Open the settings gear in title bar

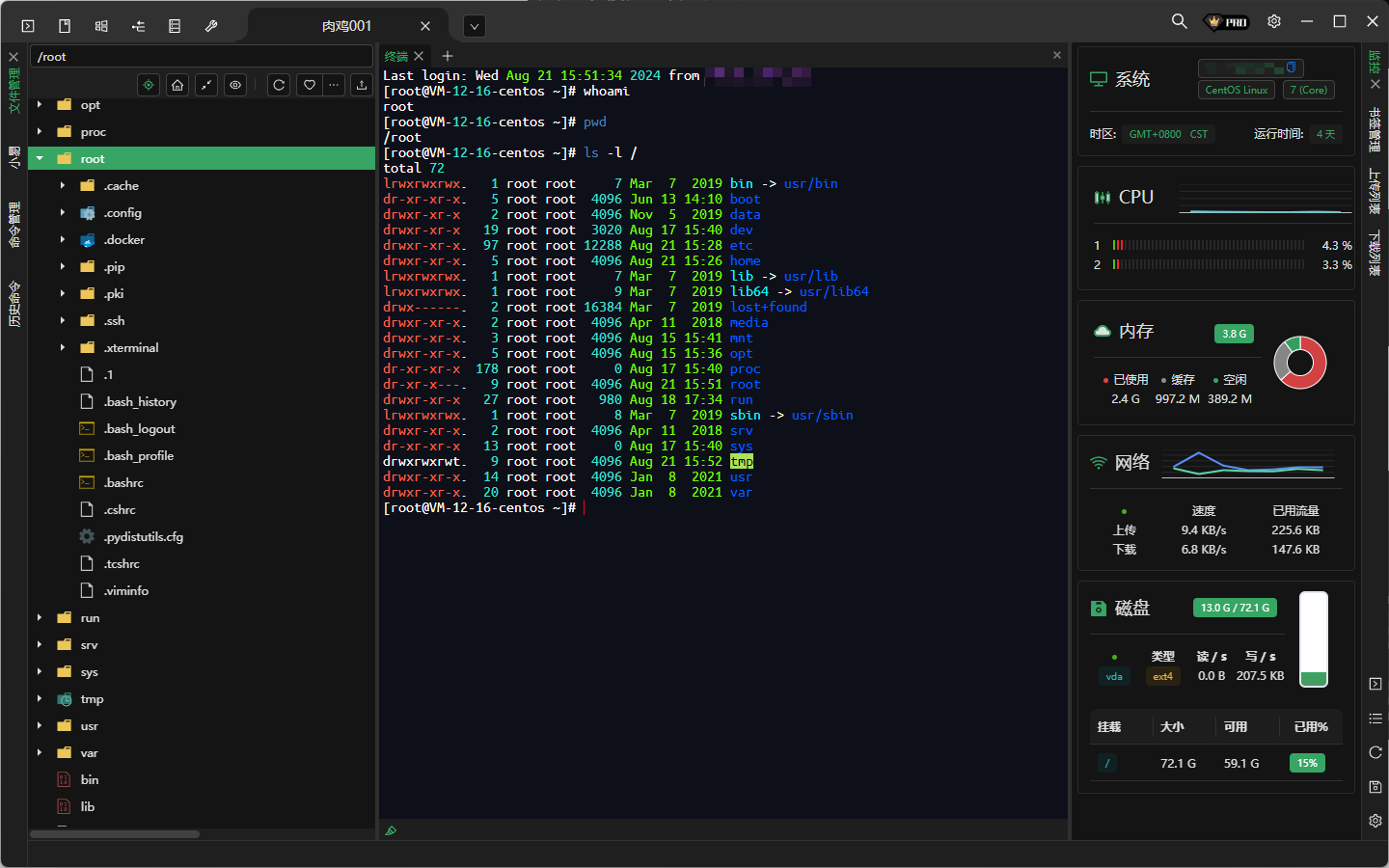click(x=1274, y=21)
